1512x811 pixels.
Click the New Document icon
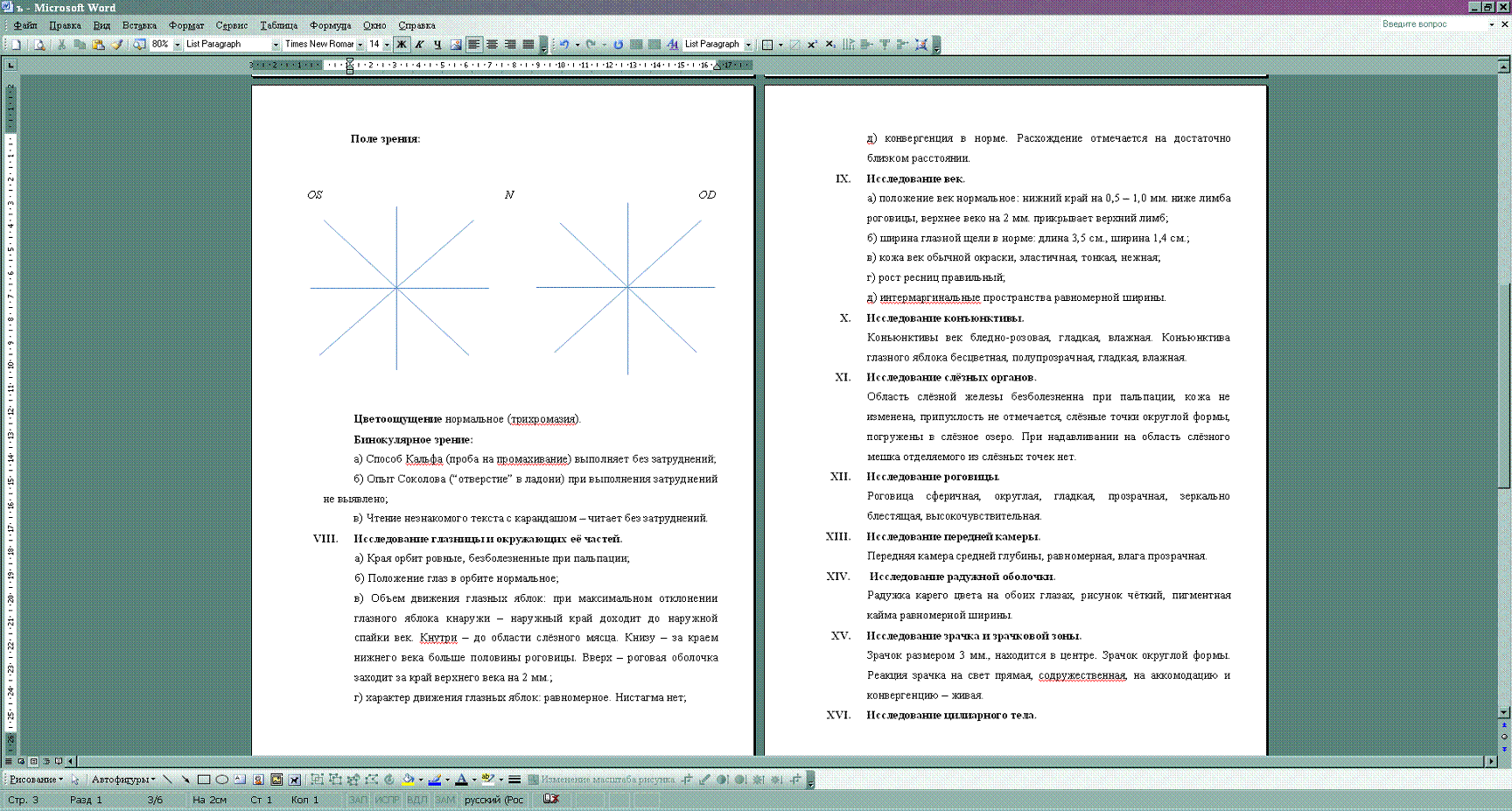coord(16,45)
